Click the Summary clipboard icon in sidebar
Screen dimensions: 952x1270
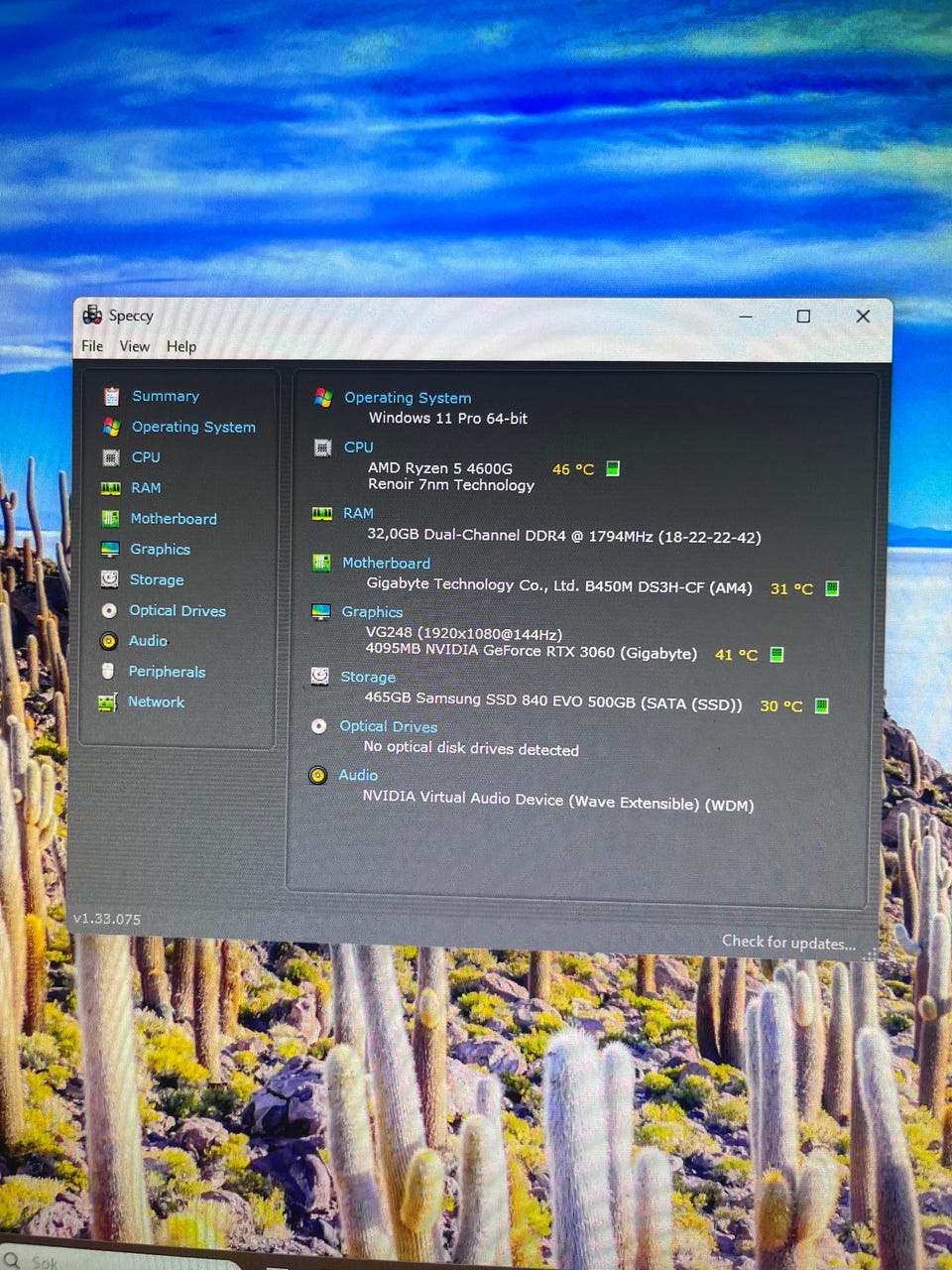[112, 396]
